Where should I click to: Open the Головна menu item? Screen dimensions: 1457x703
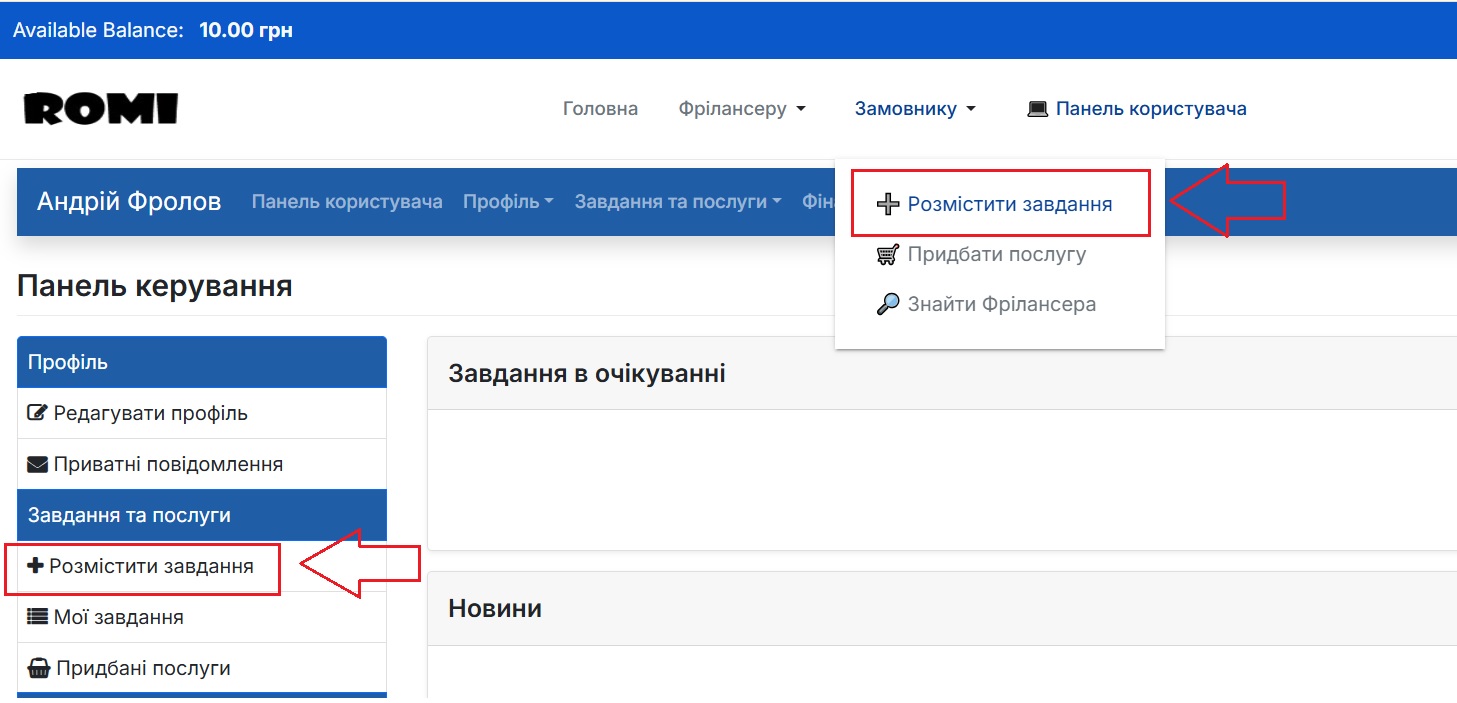(600, 108)
